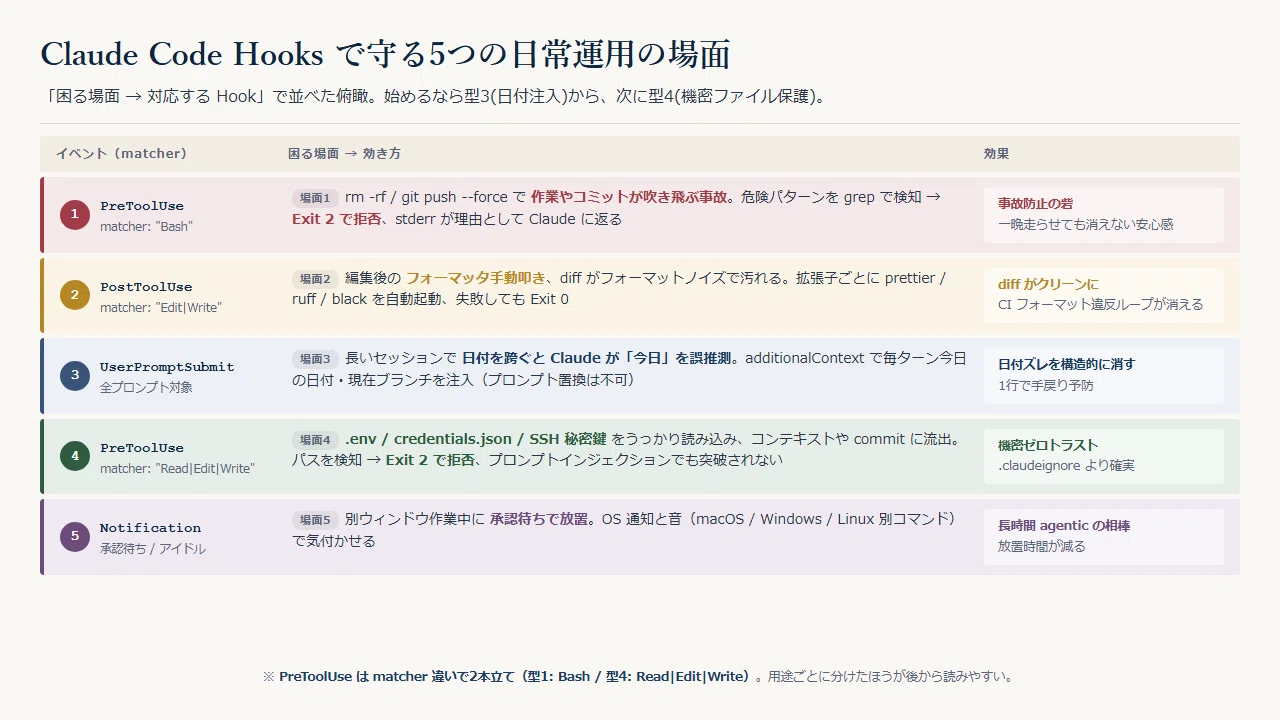Screen dimensions: 1280x720
Task: Click the red number 1 circle badge
Action: pyautogui.click(x=74, y=215)
